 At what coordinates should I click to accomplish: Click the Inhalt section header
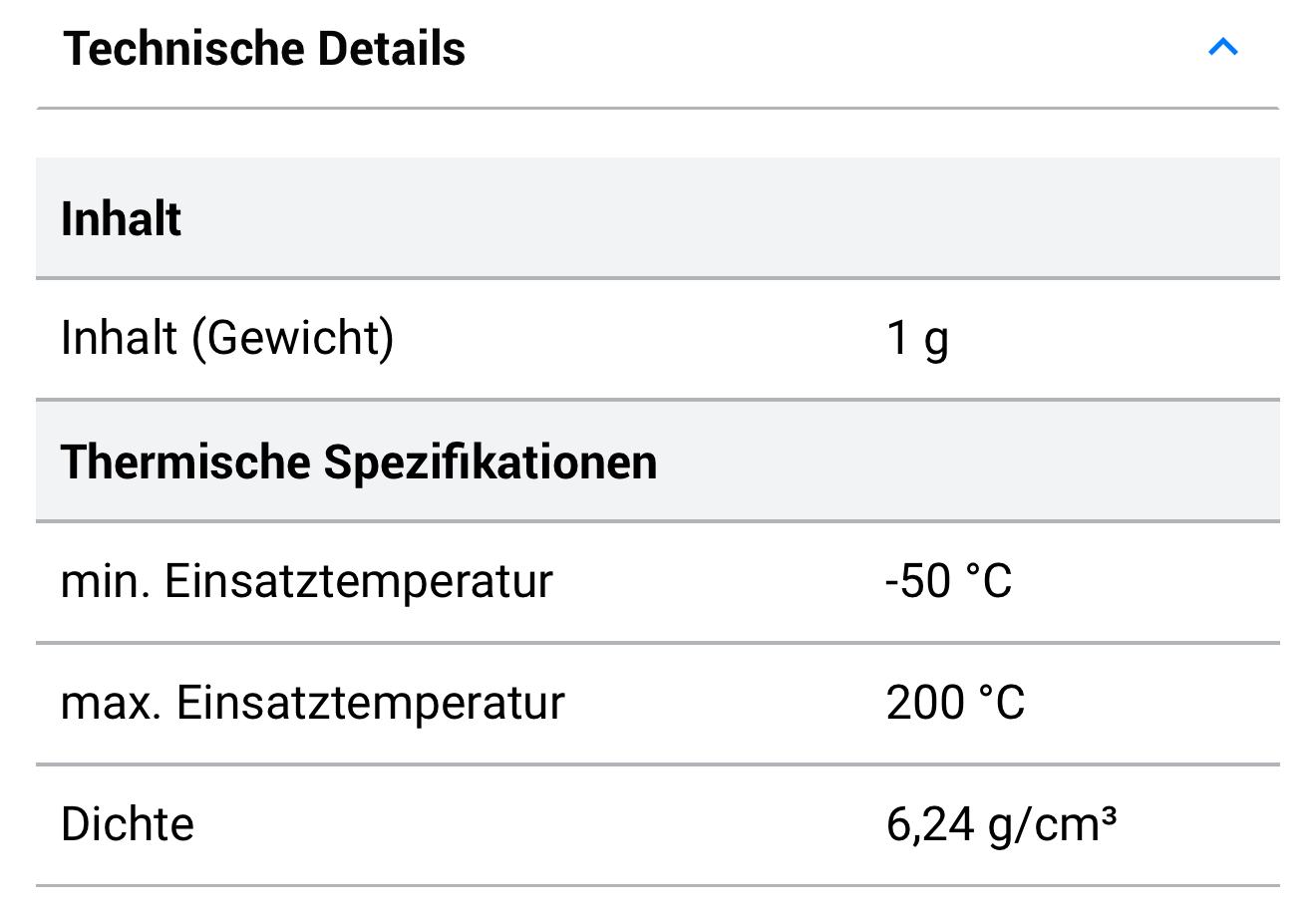pos(121,219)
